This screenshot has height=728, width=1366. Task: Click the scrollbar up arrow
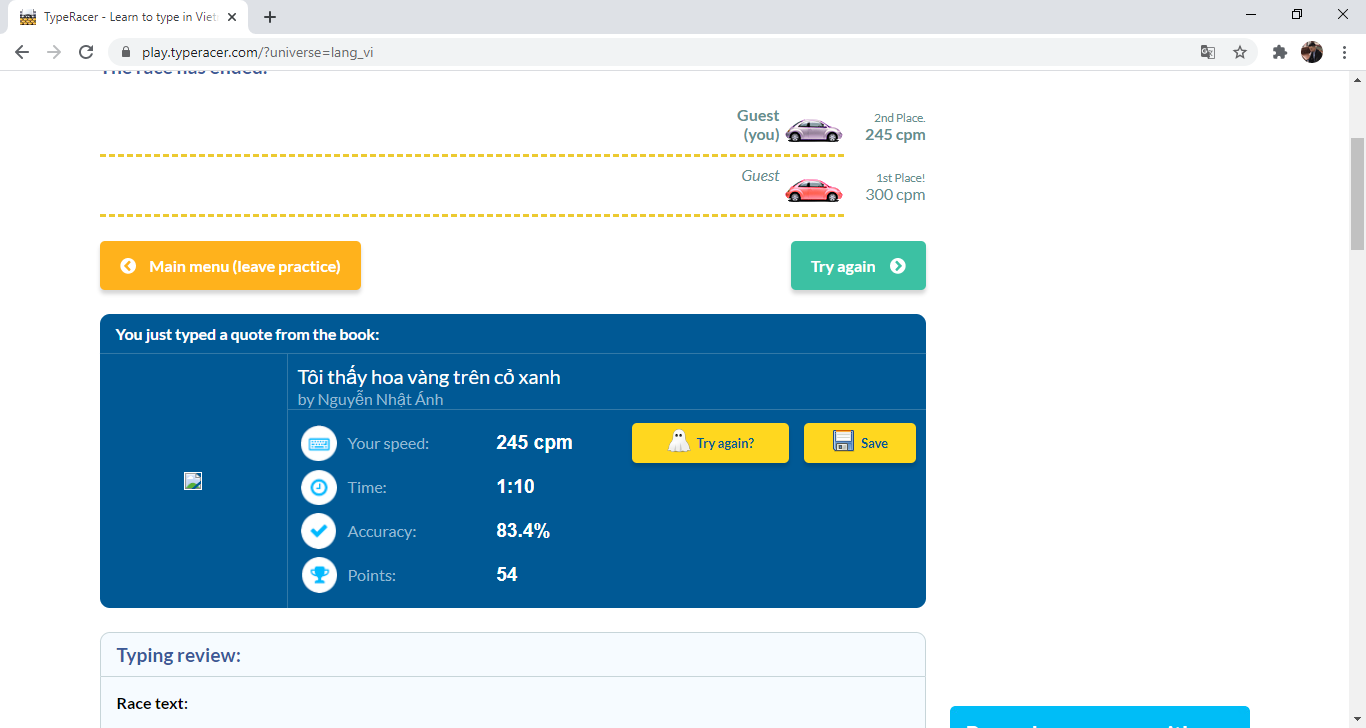tap(1357, 79)
